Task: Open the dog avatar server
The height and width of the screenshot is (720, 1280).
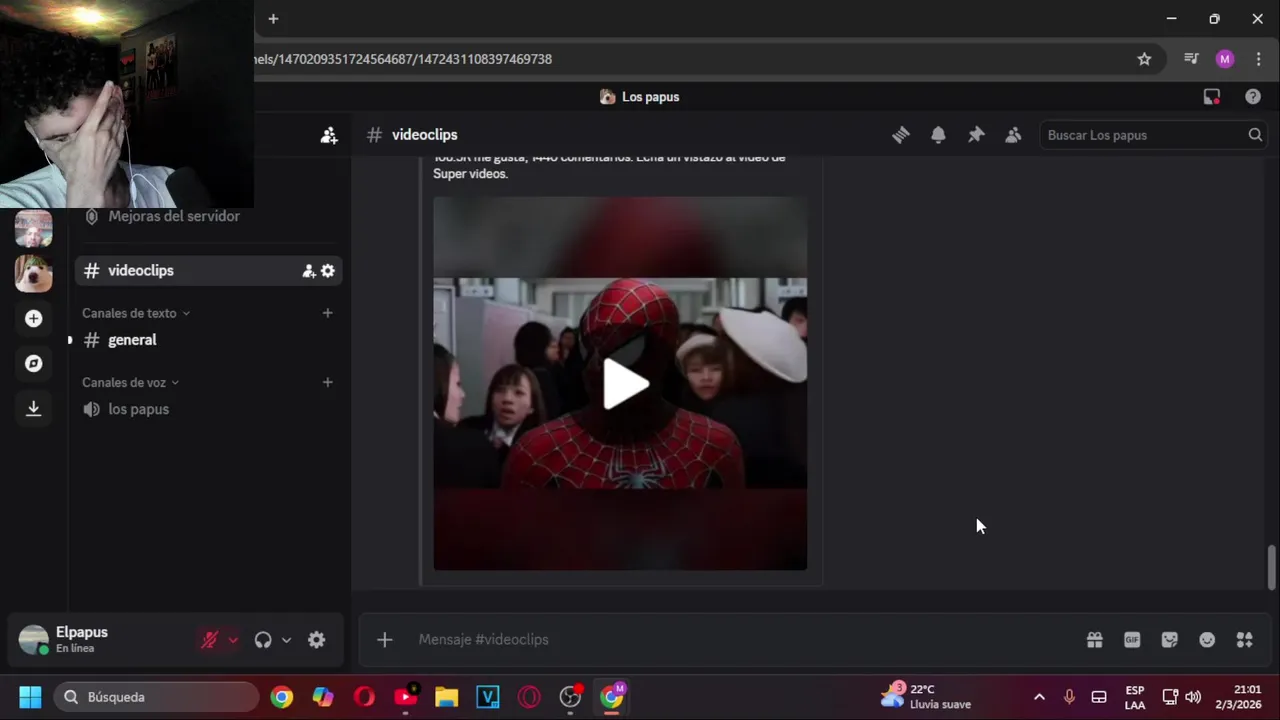Action: pos(33,273)
